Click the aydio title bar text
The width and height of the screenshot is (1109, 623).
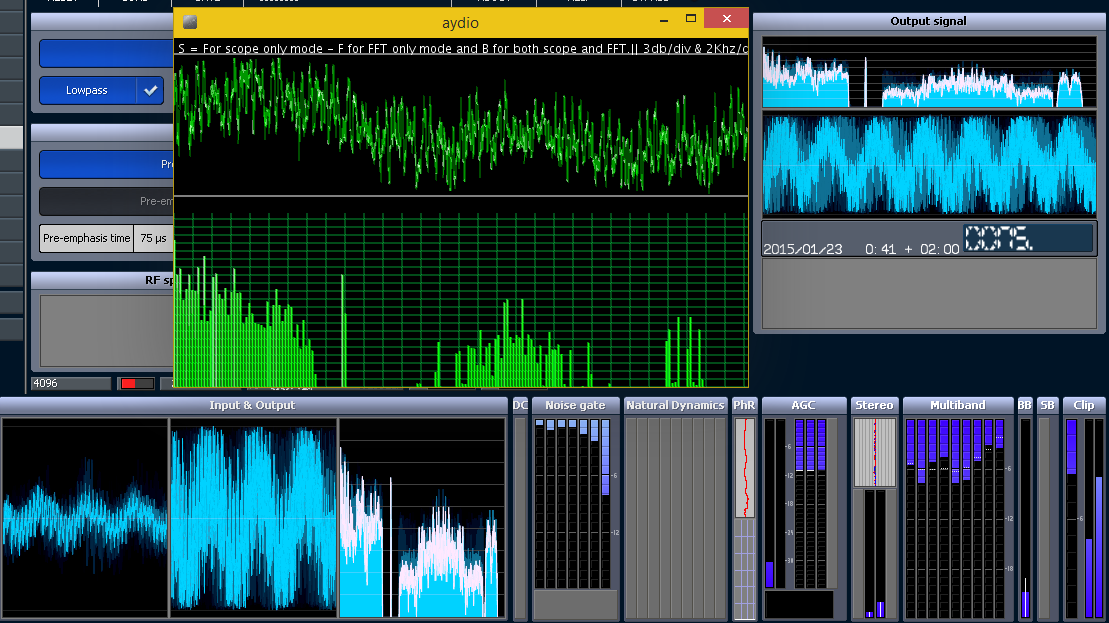click(x=460, y=23)
